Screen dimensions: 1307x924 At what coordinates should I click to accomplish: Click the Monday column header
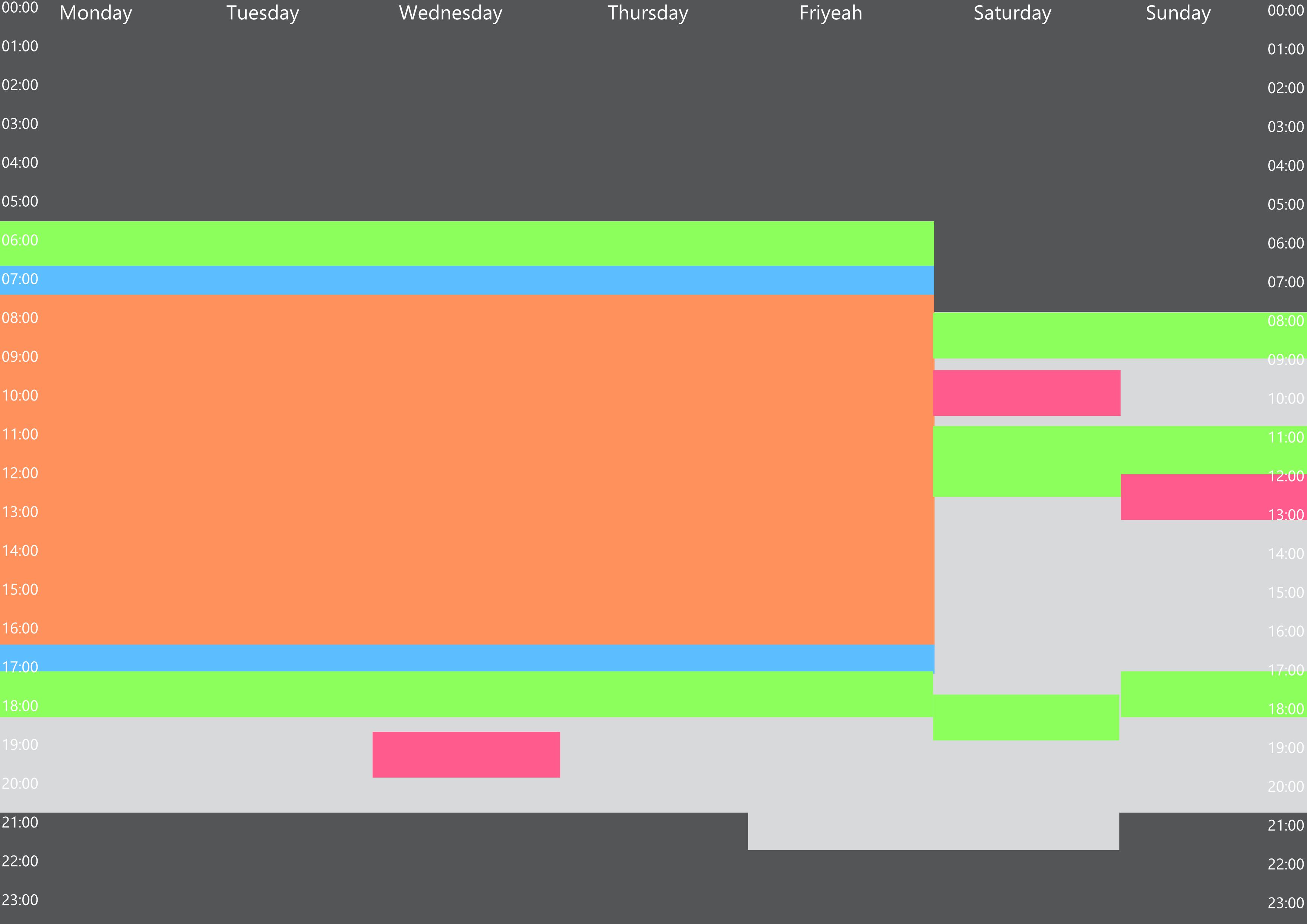point(96,13)
